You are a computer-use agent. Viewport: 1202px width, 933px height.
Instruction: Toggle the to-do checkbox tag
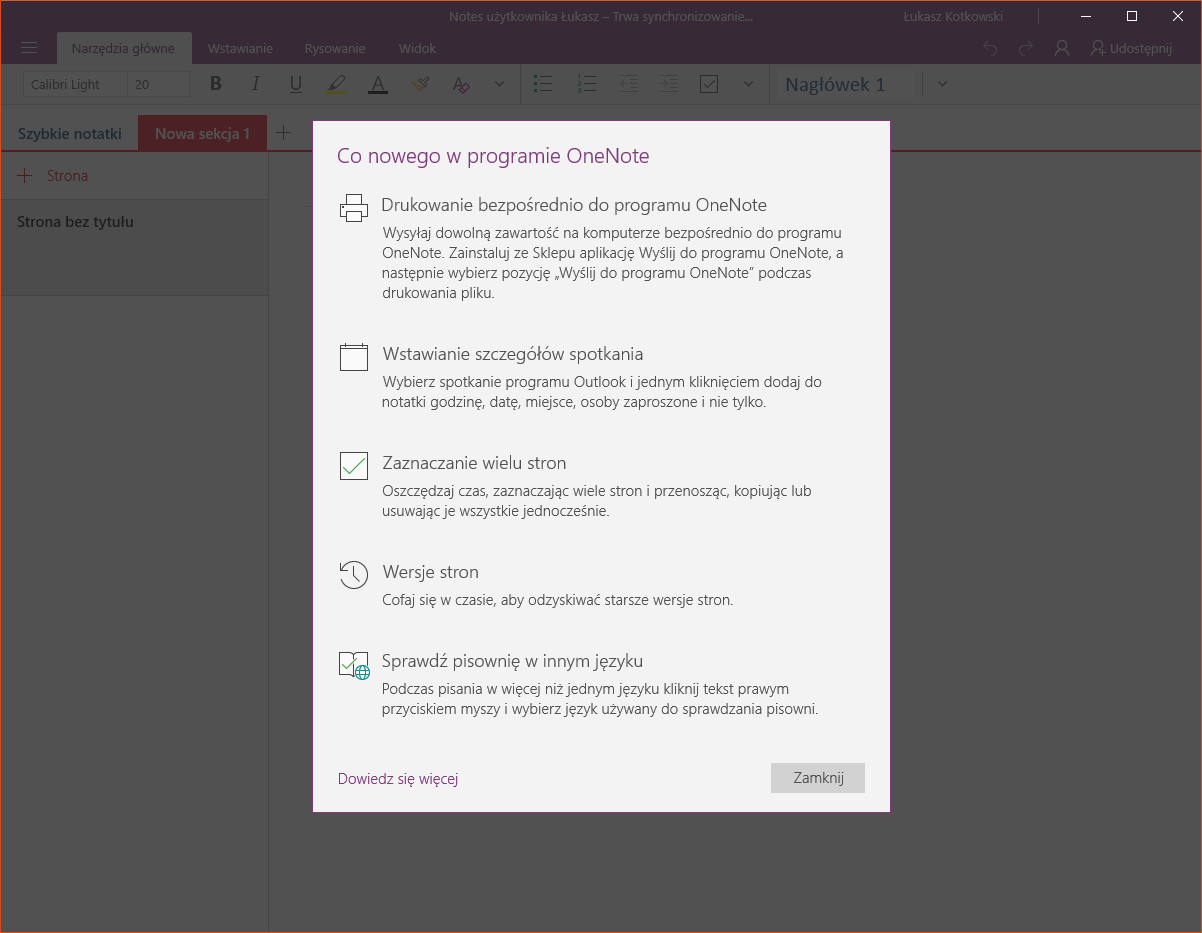point(709,84)
